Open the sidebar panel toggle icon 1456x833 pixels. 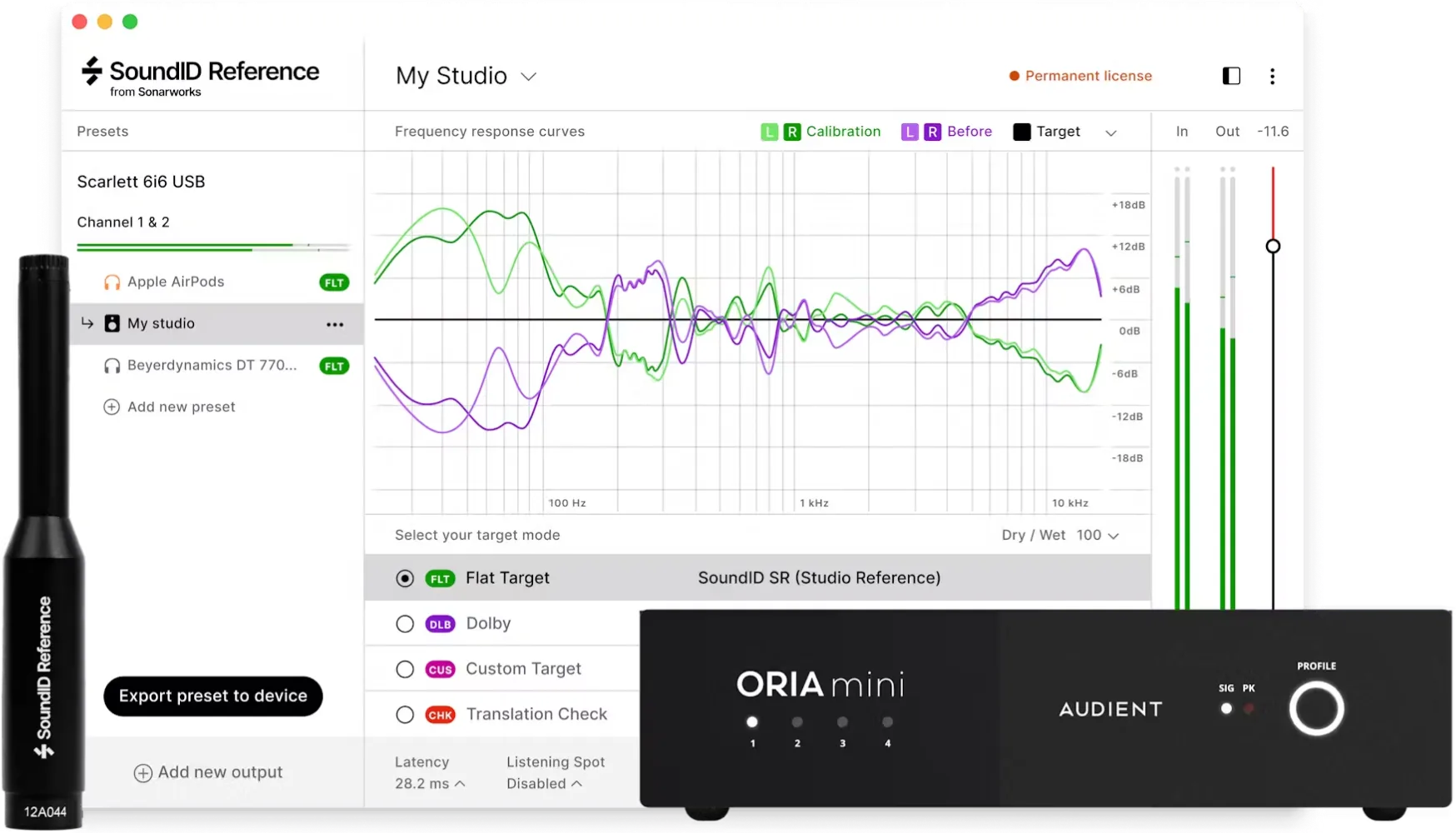tap(1230, 76)
